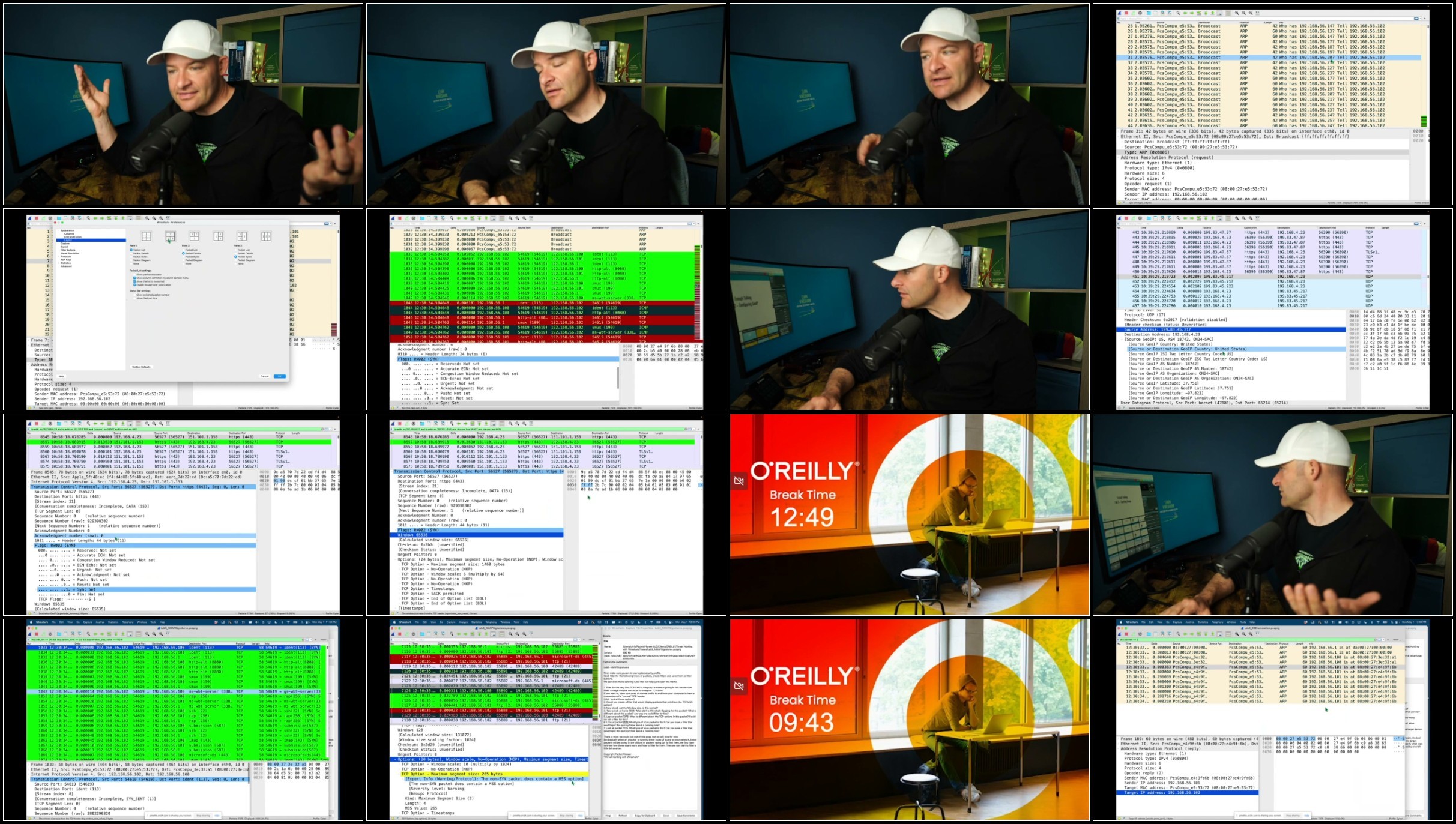Click the green go-back arrow in the Preferences thumbnail
1456x824 pixels.
click(96, 218)
